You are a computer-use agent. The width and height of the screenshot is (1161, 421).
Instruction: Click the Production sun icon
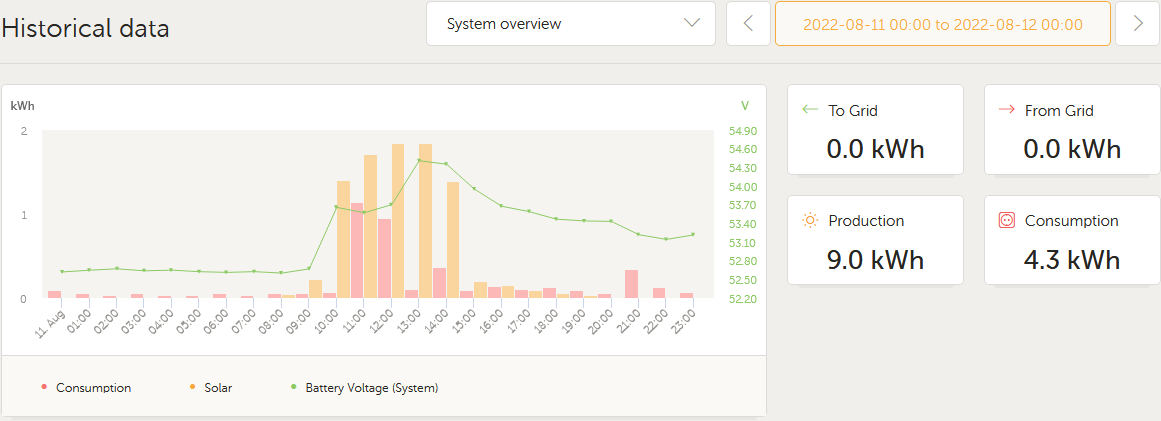pyautogui.click(x=810, y=221)
